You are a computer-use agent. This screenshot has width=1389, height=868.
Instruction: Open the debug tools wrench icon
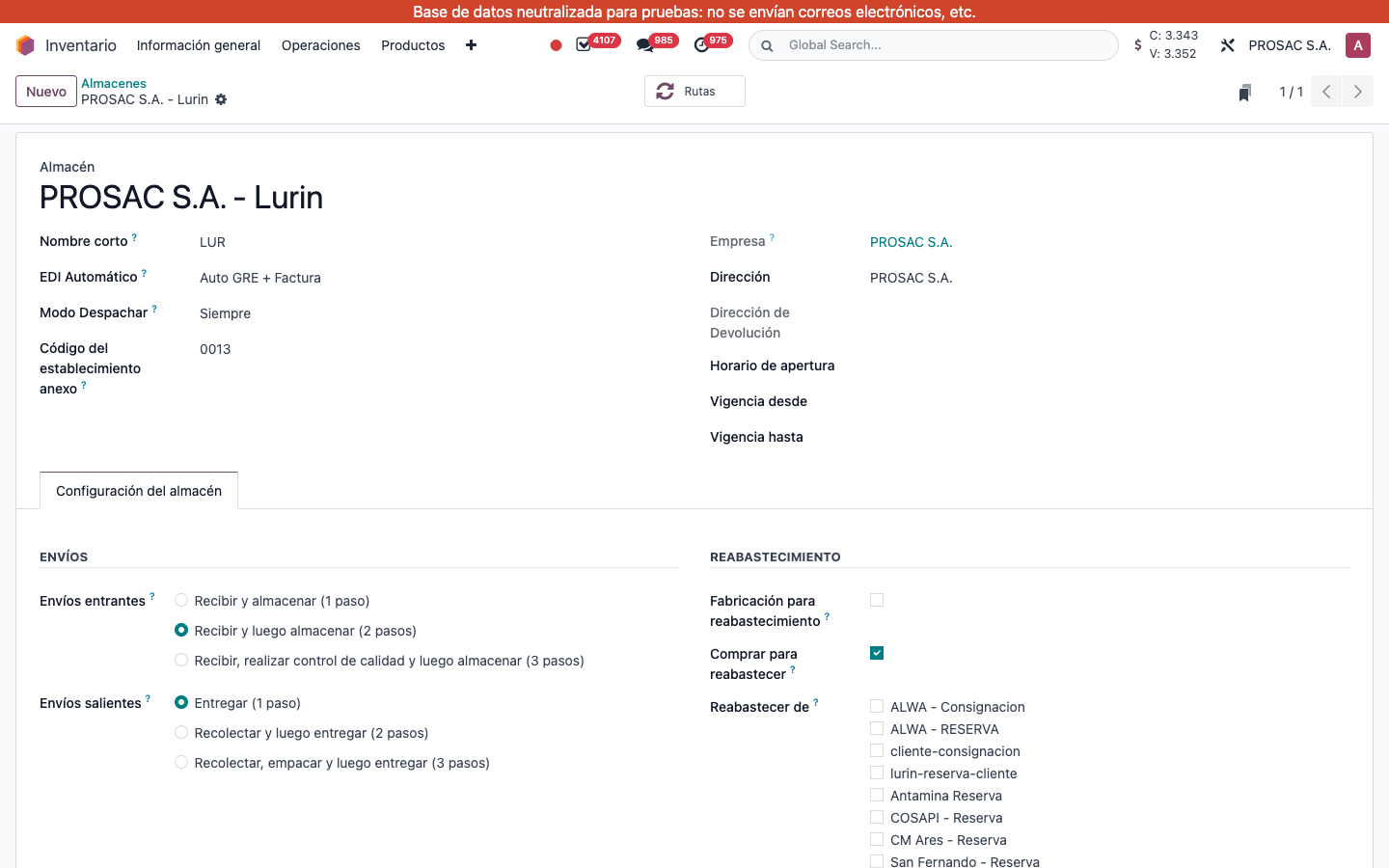tap(1228, 45)
